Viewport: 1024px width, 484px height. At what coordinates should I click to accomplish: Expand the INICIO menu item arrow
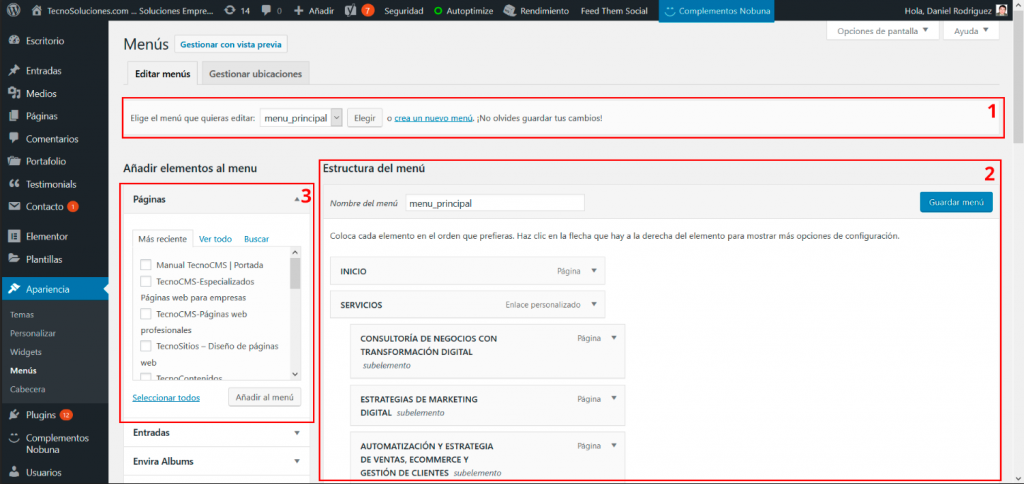593,270
